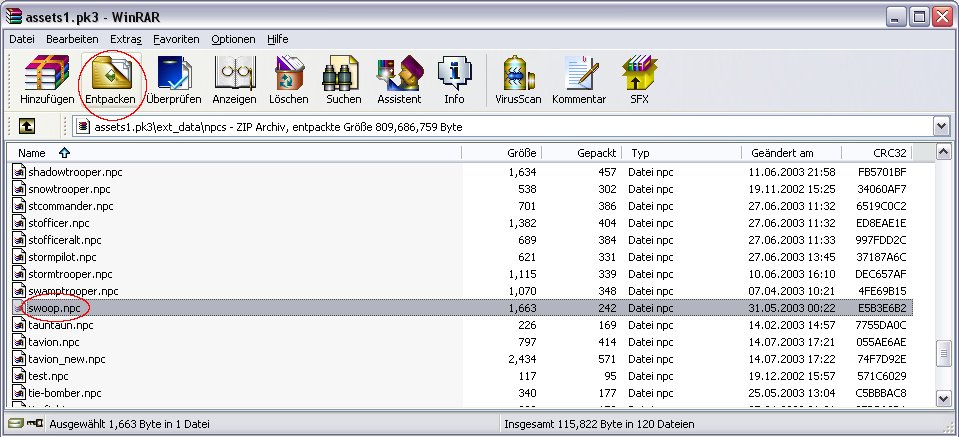Open the Optionen menu
The image size is (959, 437).
pos(233,39)
